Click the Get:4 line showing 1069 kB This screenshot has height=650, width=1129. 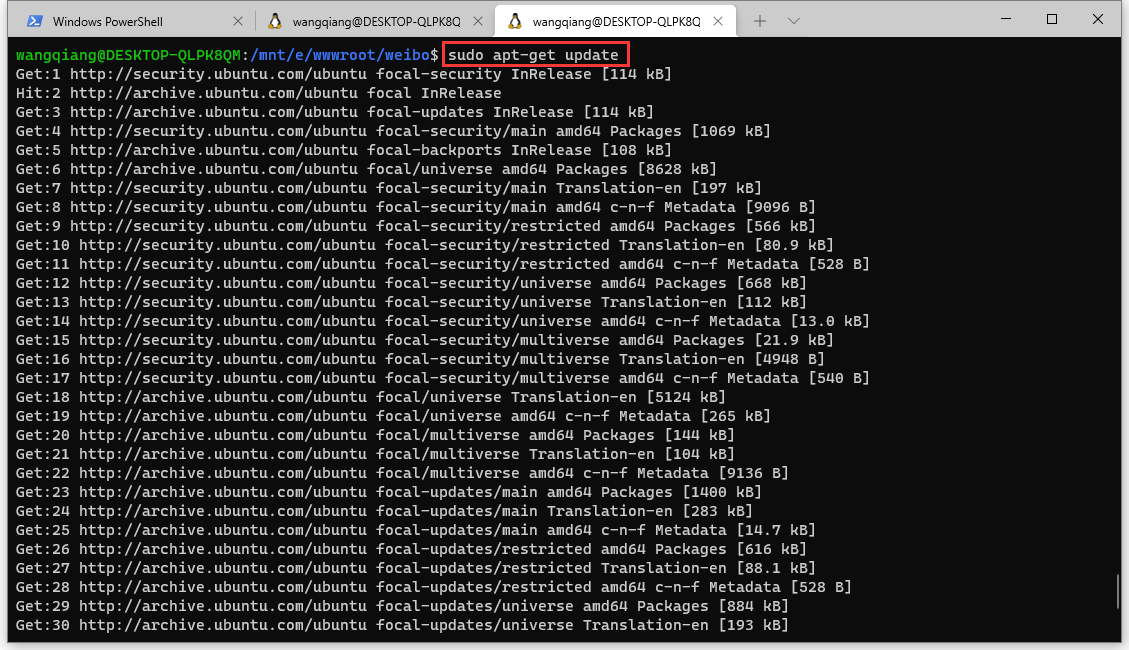(393, 131)
